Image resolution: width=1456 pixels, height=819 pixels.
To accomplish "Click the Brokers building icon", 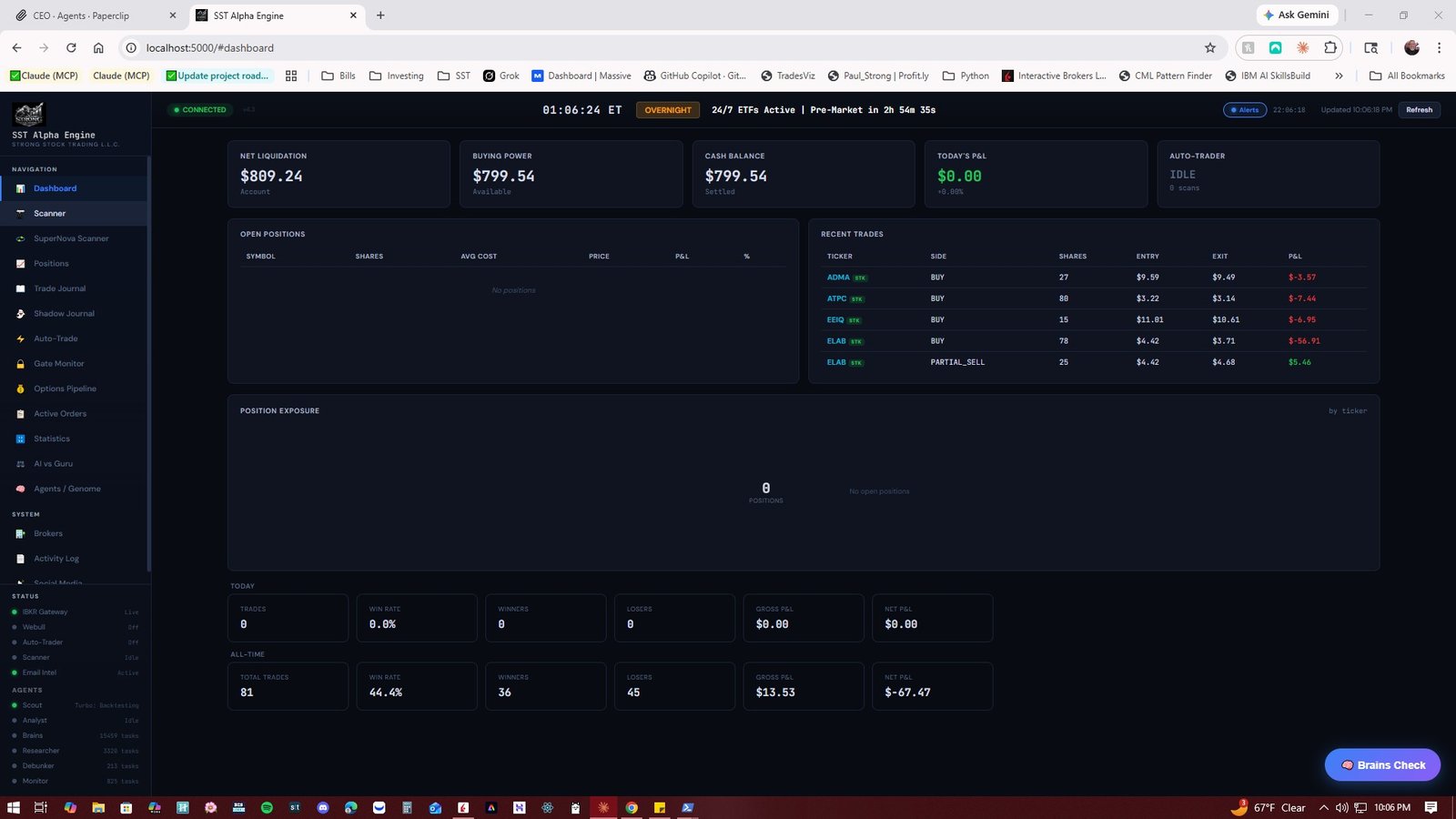I will click(20, 533).
